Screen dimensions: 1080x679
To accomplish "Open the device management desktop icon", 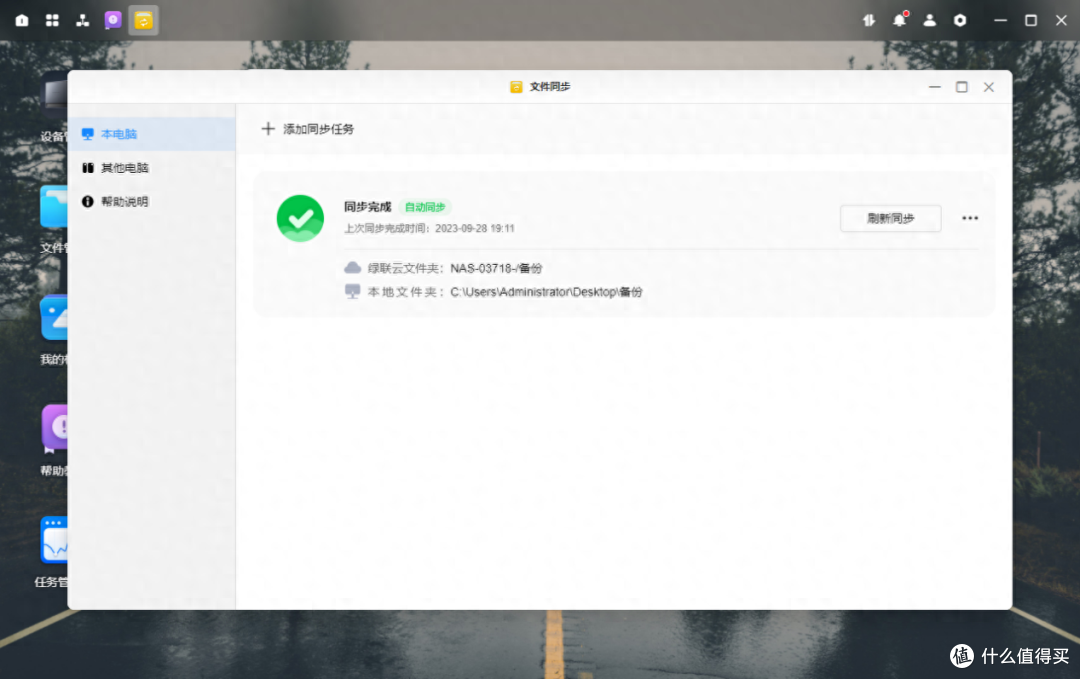I will tap(56, 94).
